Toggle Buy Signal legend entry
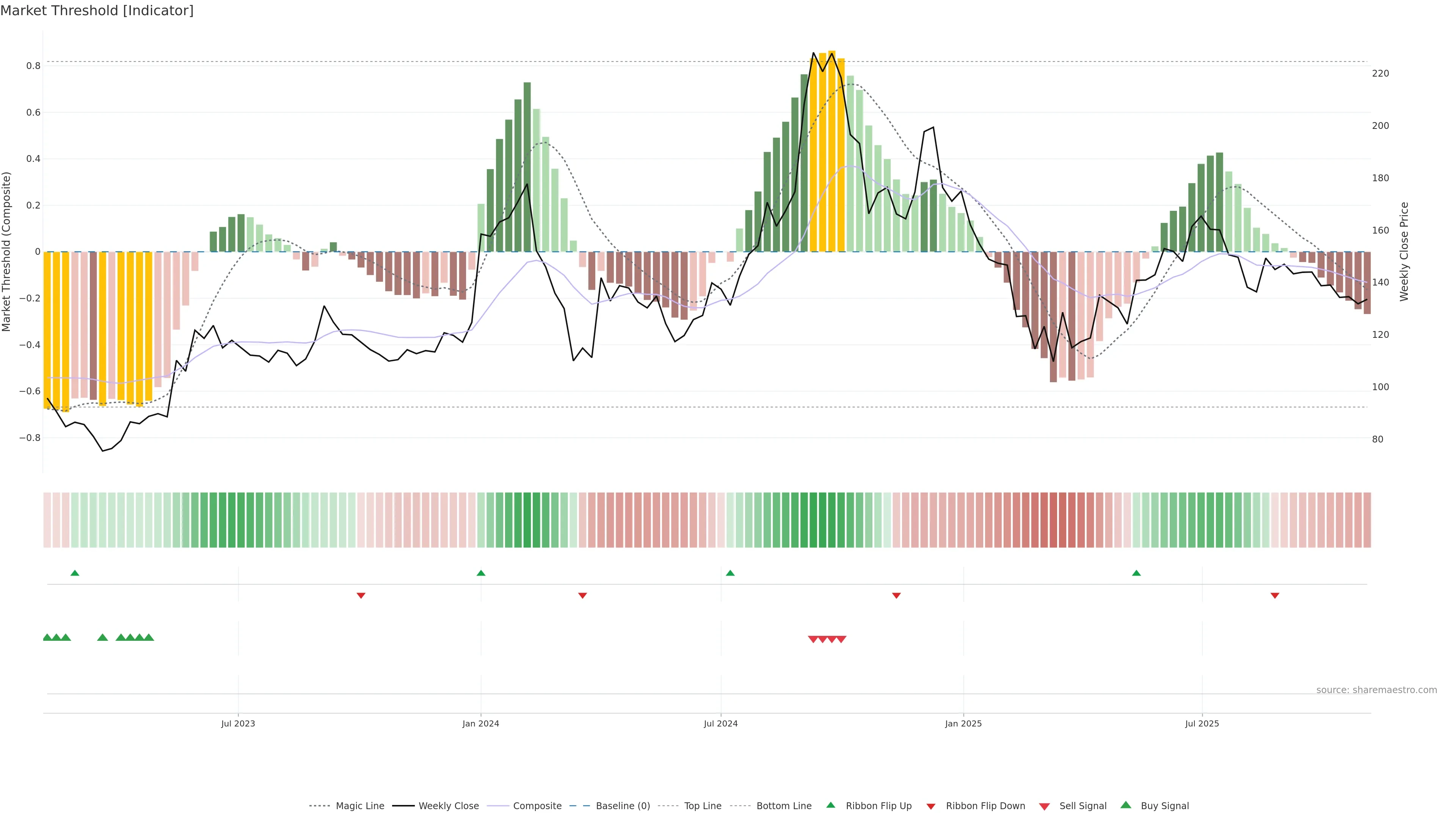The image size is (1456, 819). [x=1164, y=806]
